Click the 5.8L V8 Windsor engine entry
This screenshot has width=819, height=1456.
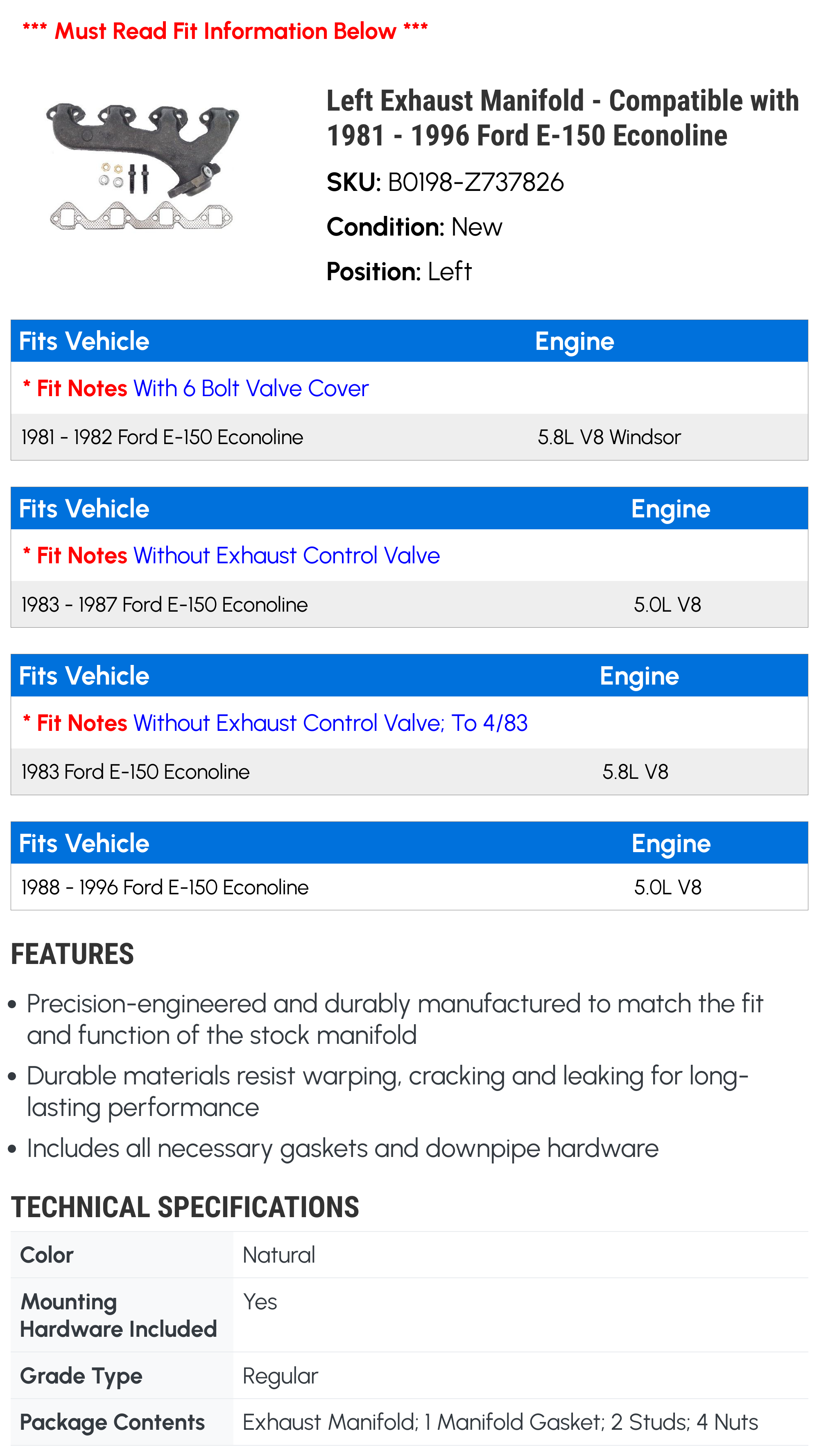[x=609, y=438]
